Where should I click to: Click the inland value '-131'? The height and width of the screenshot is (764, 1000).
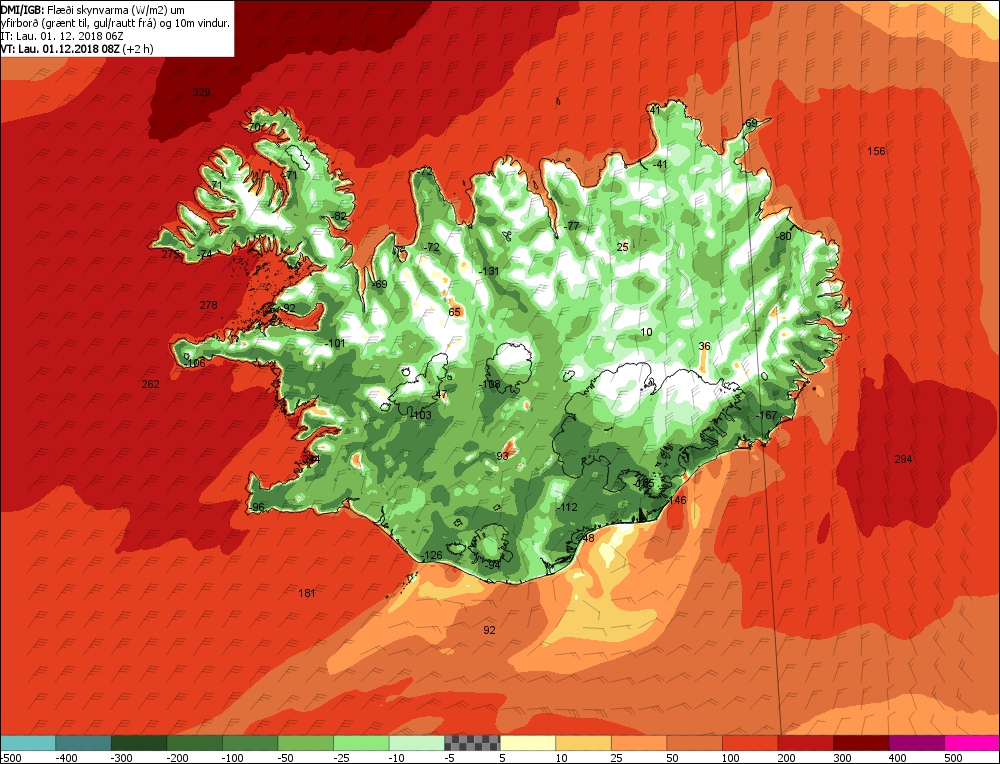pos(489,271)
